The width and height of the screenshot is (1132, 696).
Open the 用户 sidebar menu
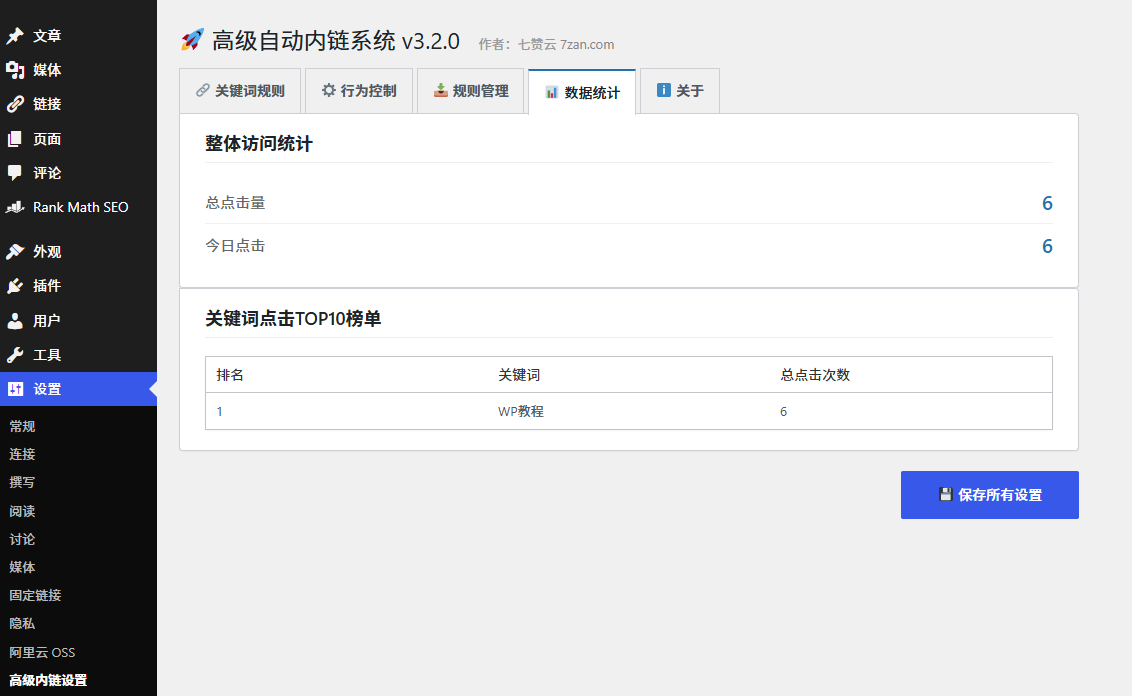click(78, 321)
